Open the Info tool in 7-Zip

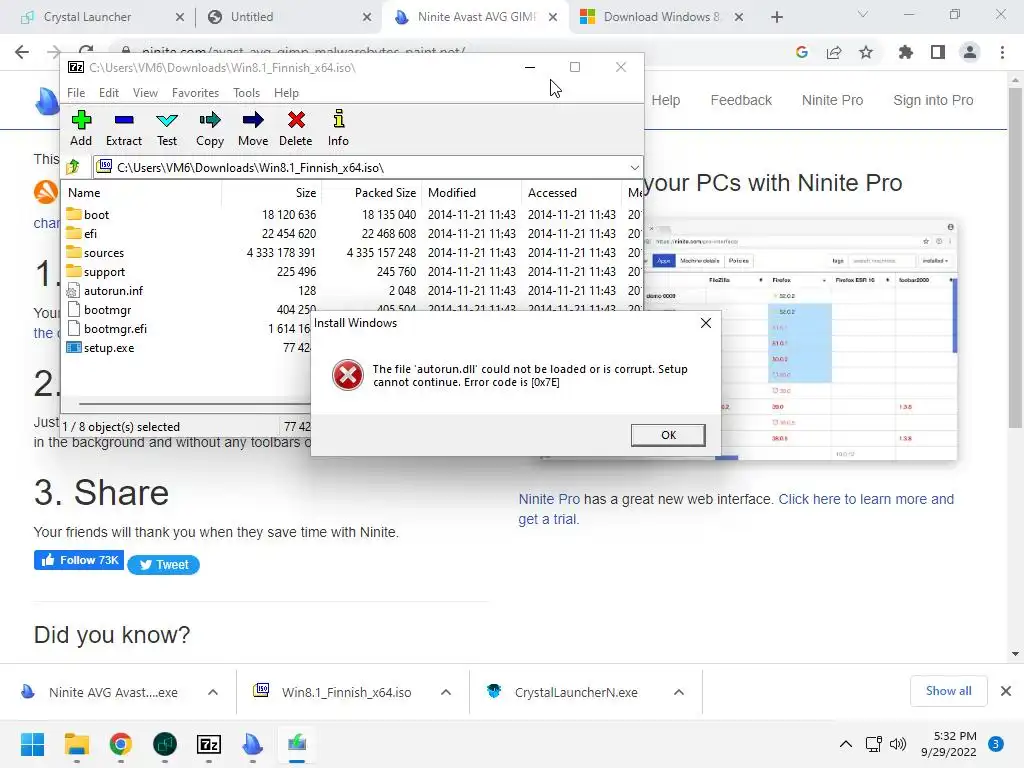pos(338,129)
